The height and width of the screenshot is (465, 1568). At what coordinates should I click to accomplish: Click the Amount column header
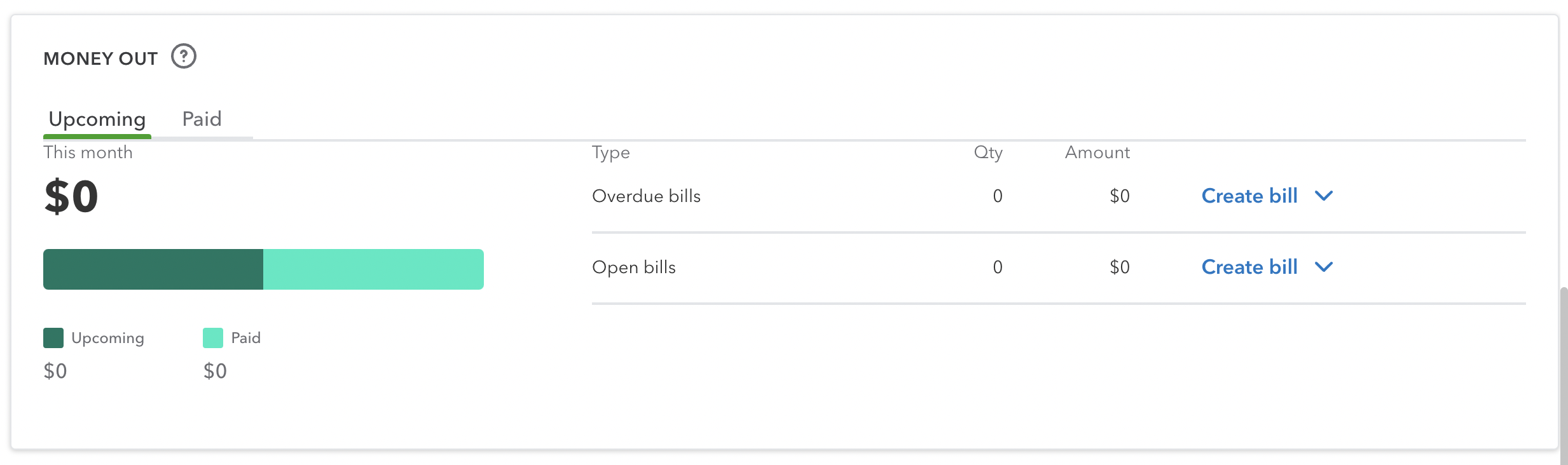click(1097, 152)
